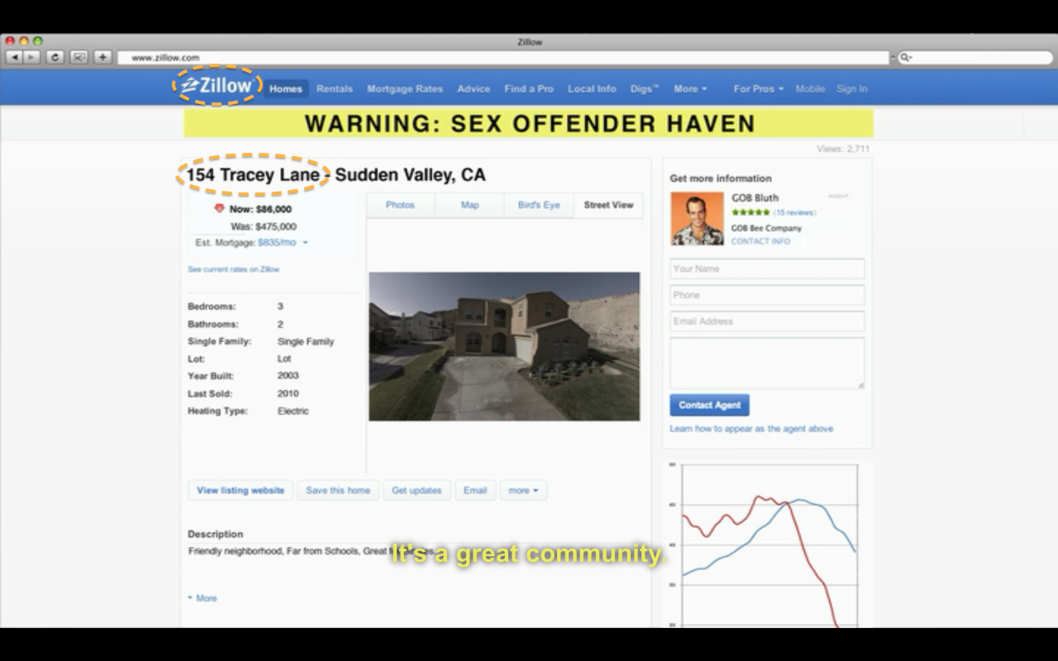Click the price history chart
Image resolution: width=1058 pixels, height=661 pixels.
pyautogui.click(x=768, y=545)
